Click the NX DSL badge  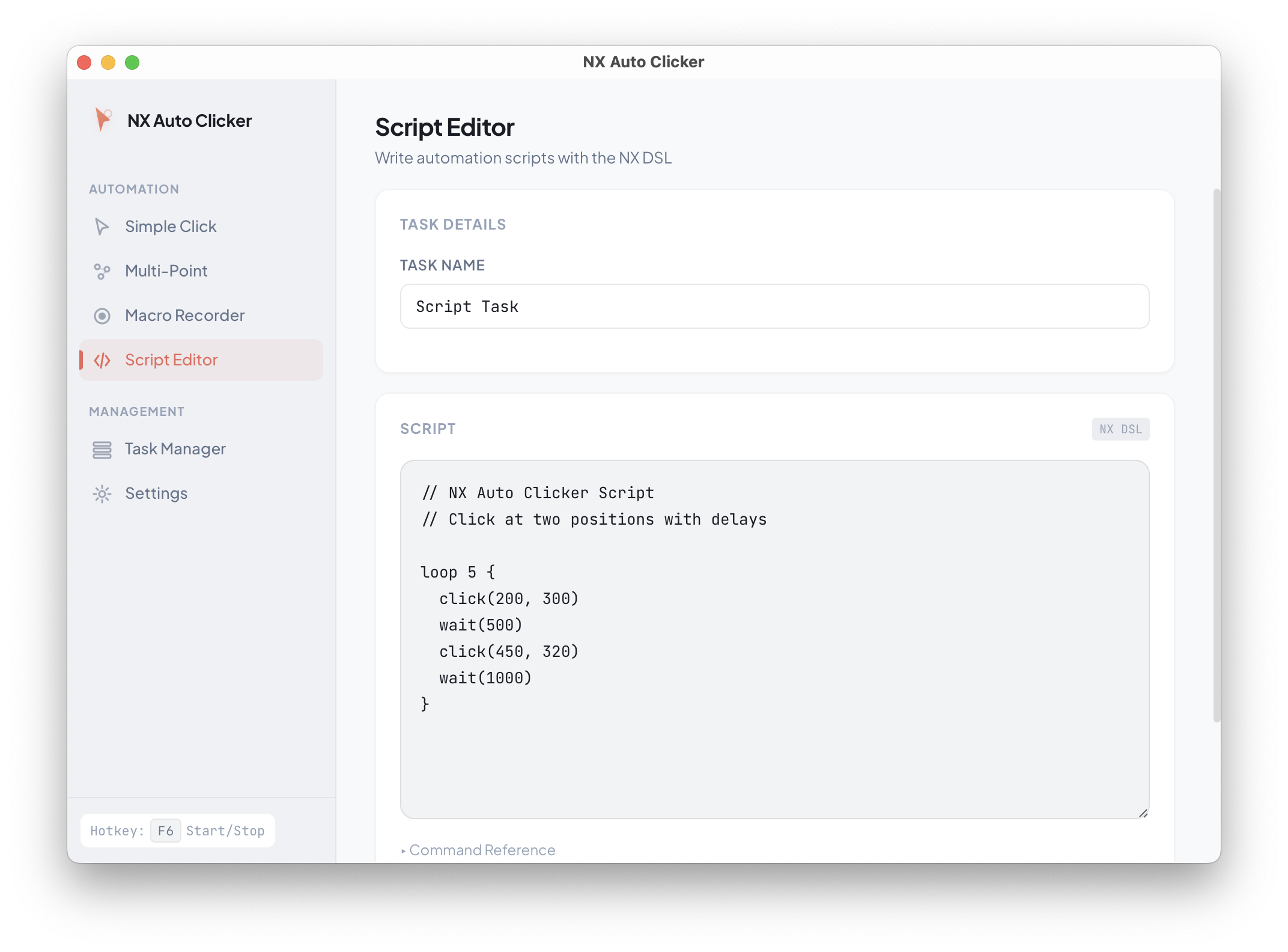pos(1120,429)
